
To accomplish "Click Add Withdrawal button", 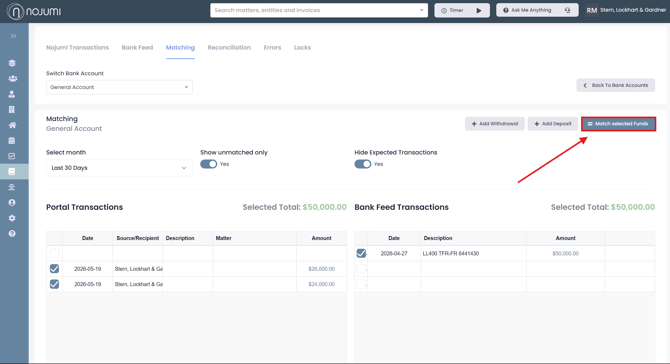I will pos(495,124).
